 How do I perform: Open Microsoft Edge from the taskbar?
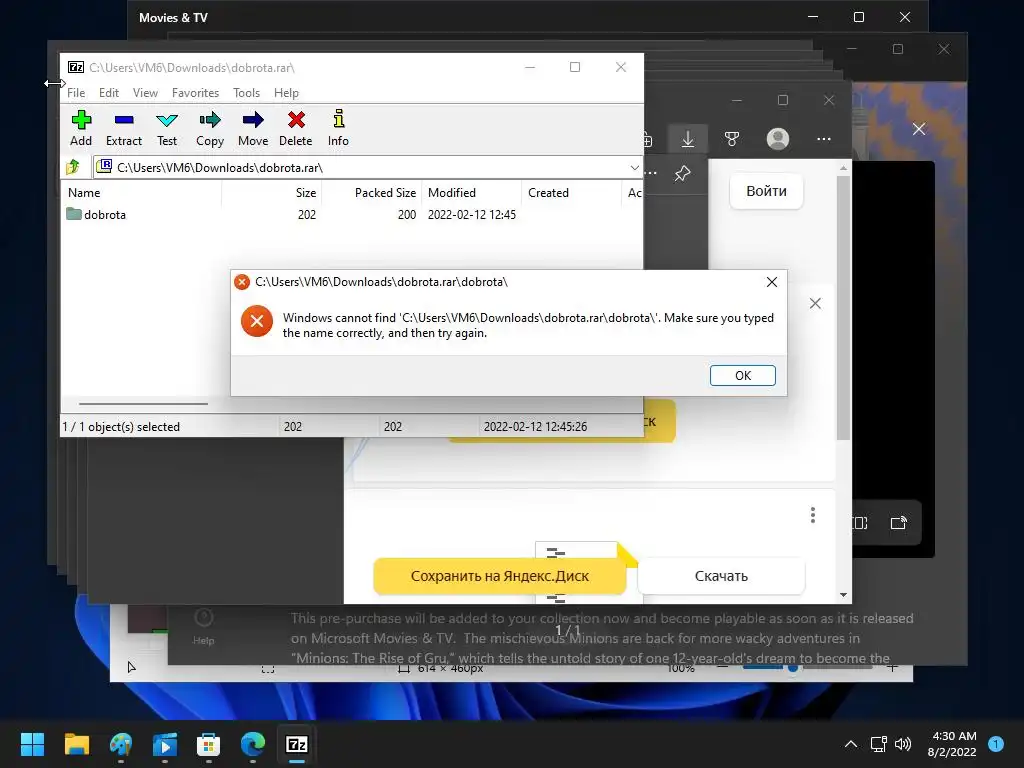click(253, 744)
